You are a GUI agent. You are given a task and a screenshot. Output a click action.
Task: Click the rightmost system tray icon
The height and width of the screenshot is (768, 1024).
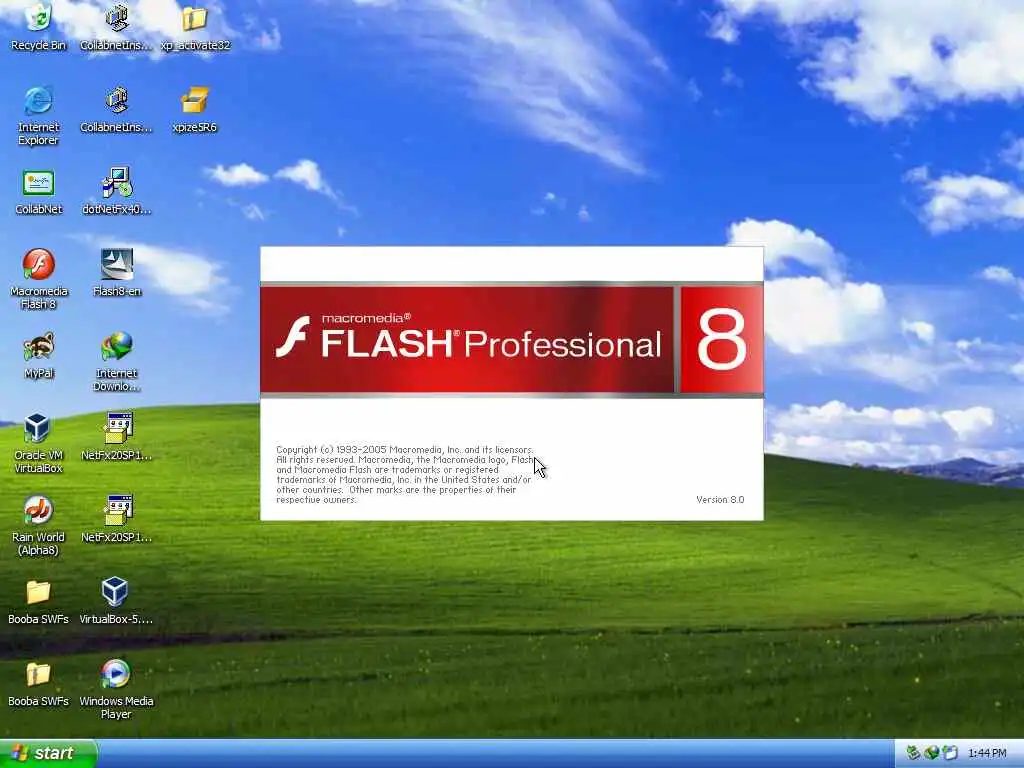(950, 753)
